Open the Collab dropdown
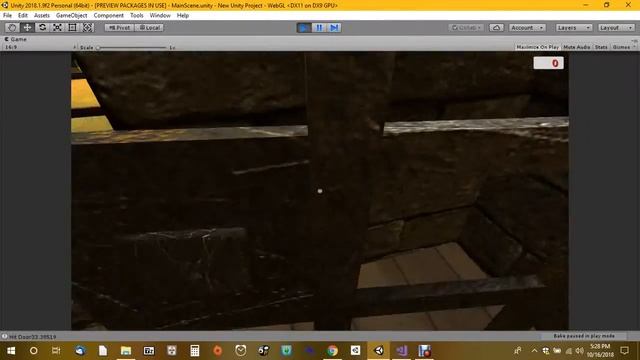This screenshot has width=640, height=360. [466, 28]
